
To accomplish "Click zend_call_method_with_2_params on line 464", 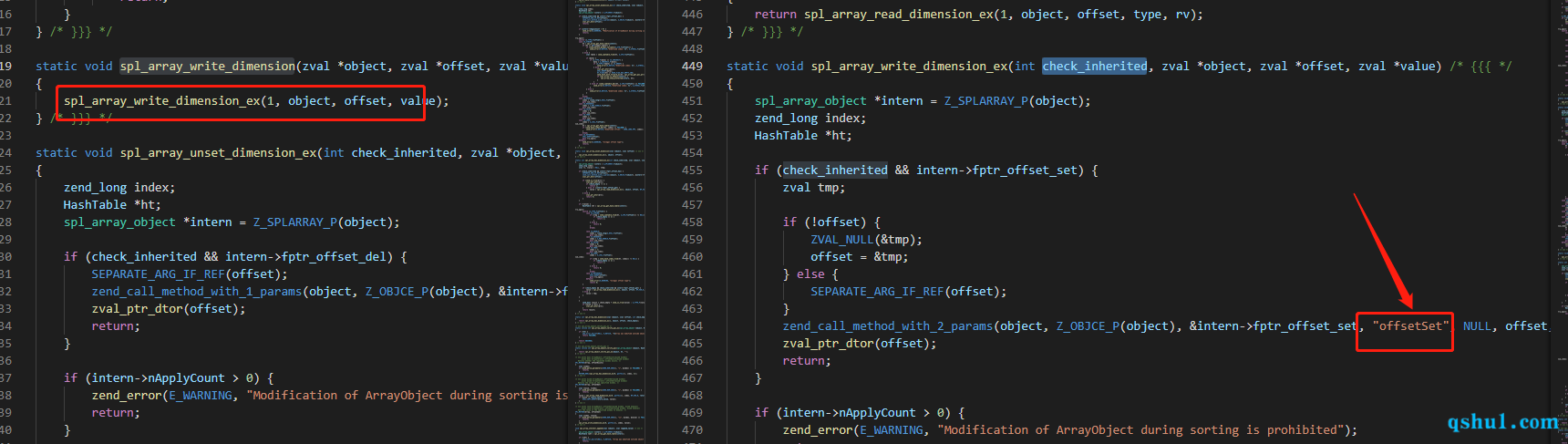I will 888,326.
